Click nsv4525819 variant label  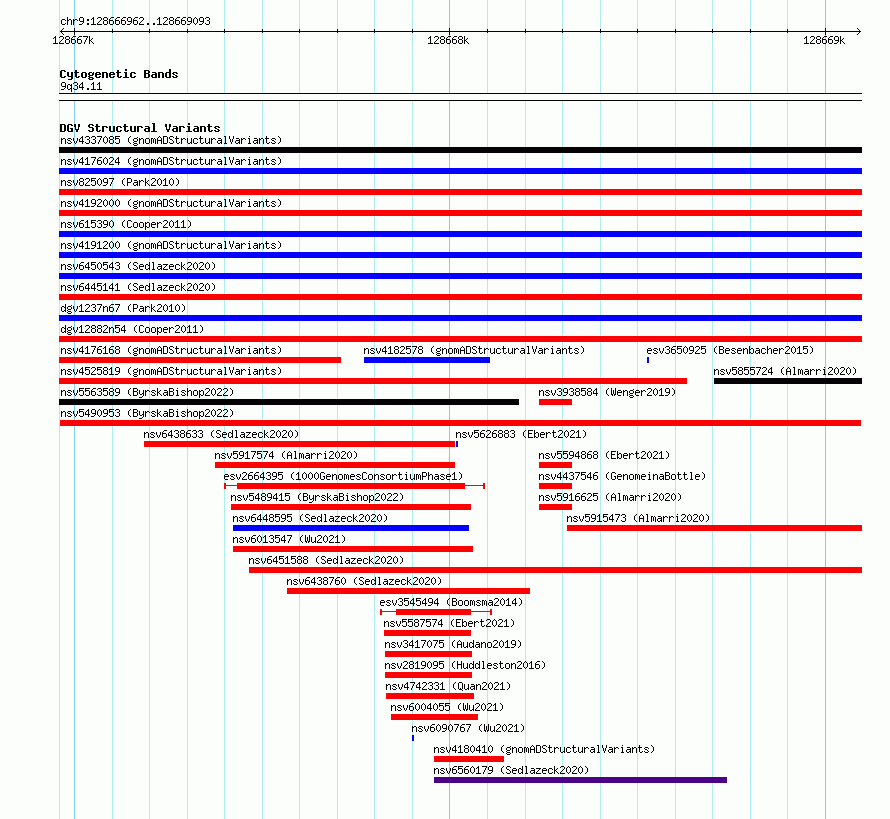pyautogui.click(x=171, y=371)
